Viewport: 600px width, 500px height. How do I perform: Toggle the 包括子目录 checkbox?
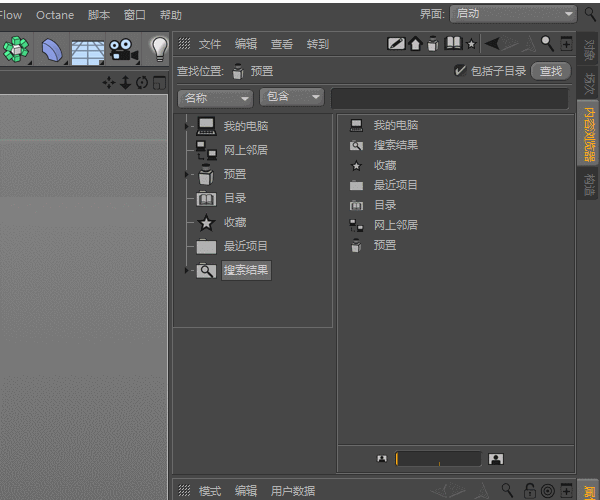coord(460,70)
